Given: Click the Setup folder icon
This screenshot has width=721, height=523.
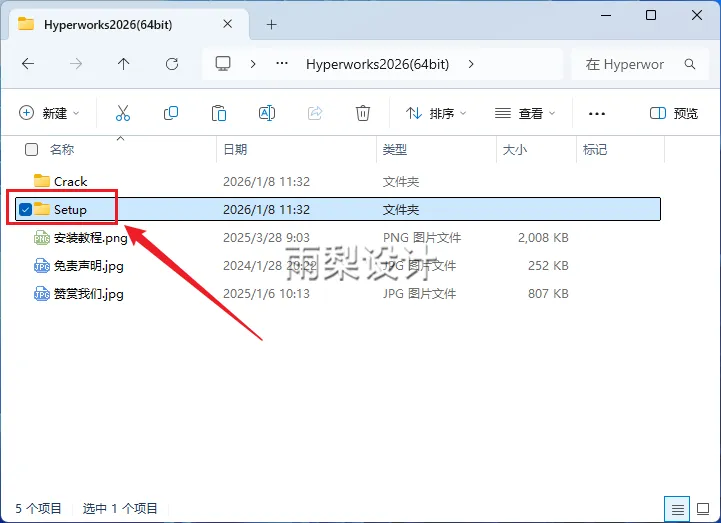Looking at the screenshot, I should (42, 209).
